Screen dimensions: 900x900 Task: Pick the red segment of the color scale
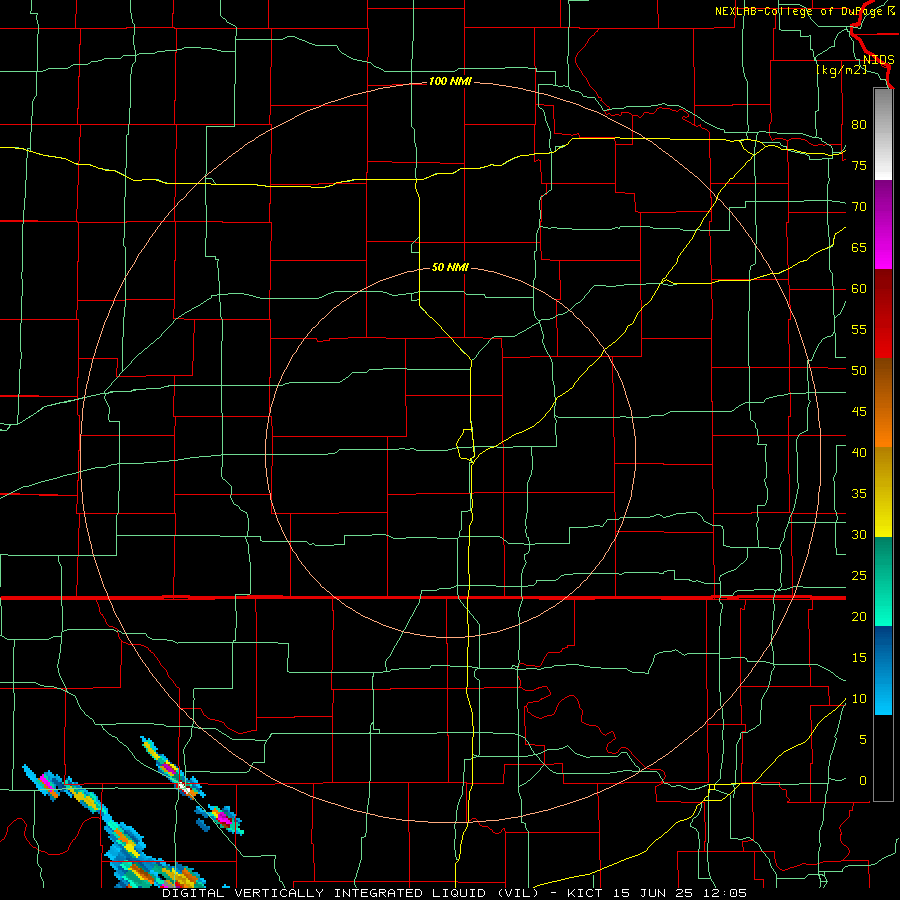pos(883,313)
